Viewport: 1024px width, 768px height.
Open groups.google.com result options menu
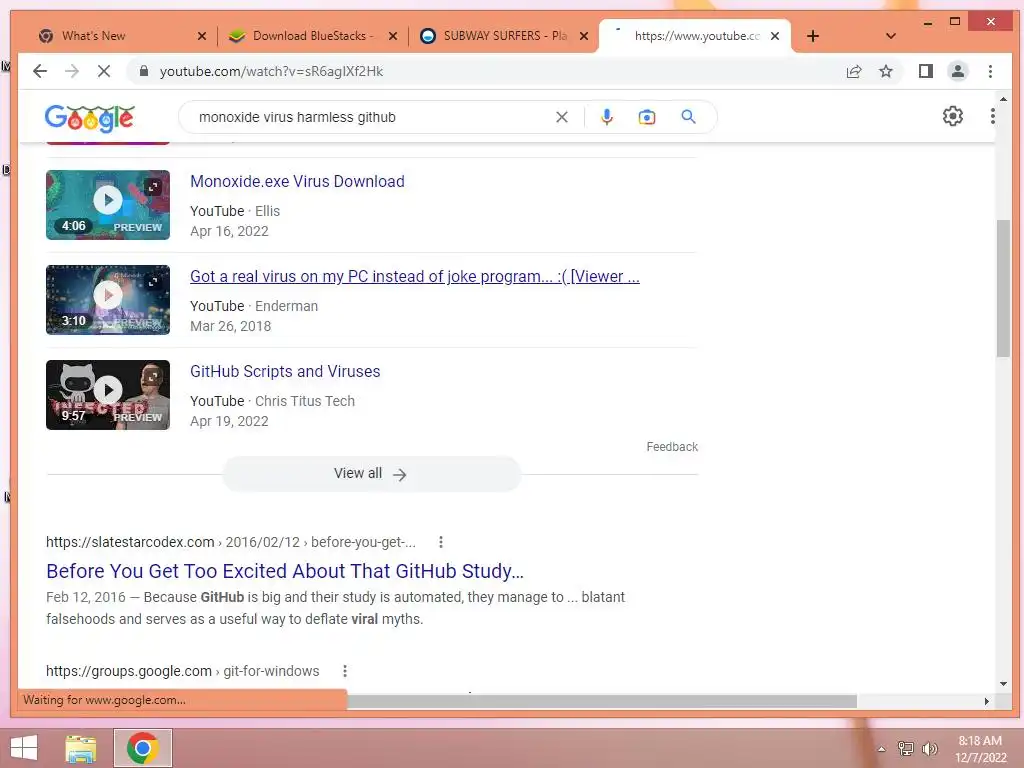click(345, 671)
